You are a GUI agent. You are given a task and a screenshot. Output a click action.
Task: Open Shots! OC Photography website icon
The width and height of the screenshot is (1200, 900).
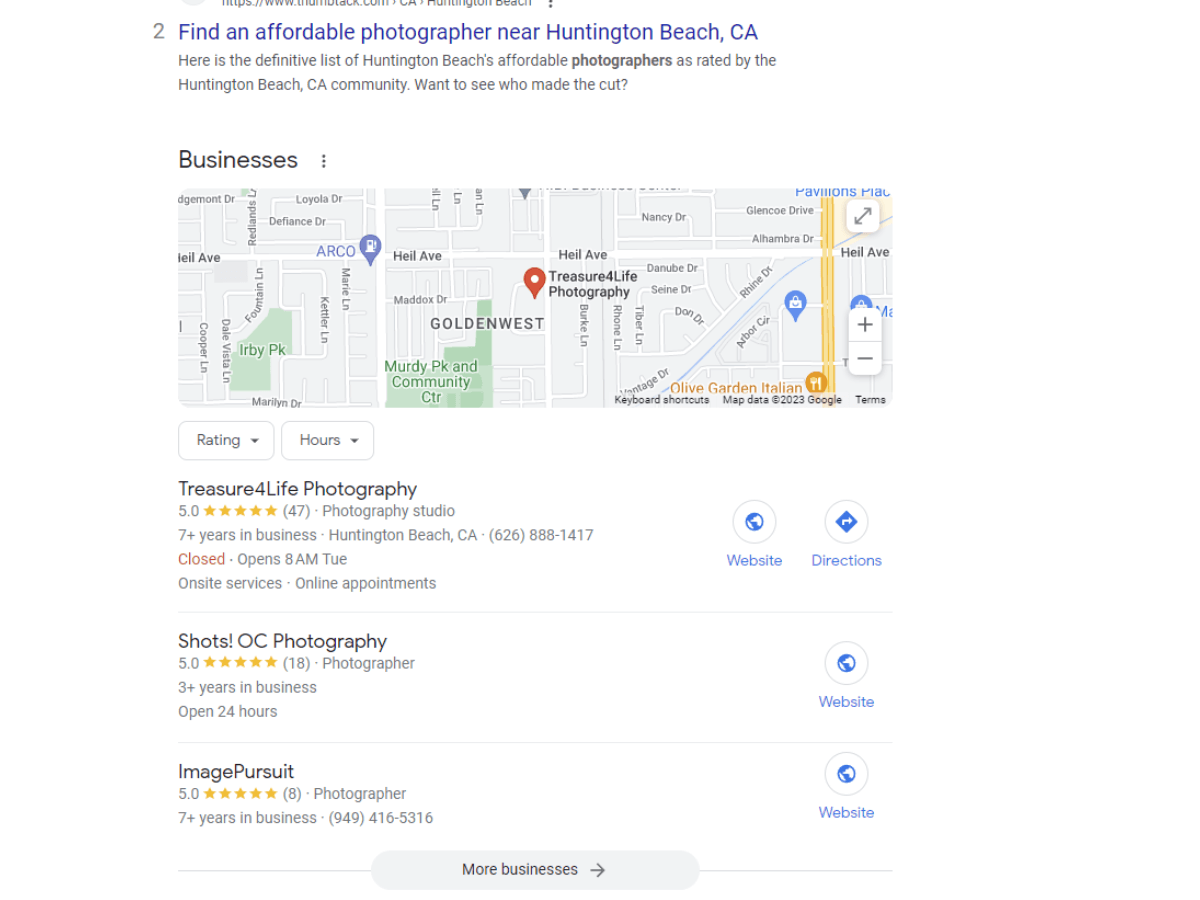[846, 663]
